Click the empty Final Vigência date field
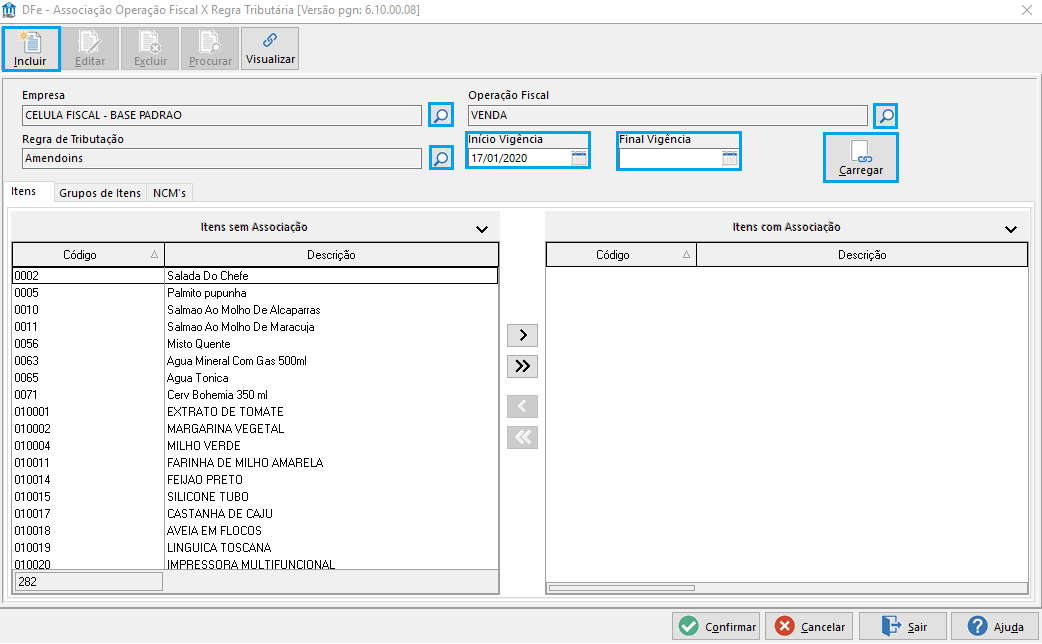 coord(670,158)
